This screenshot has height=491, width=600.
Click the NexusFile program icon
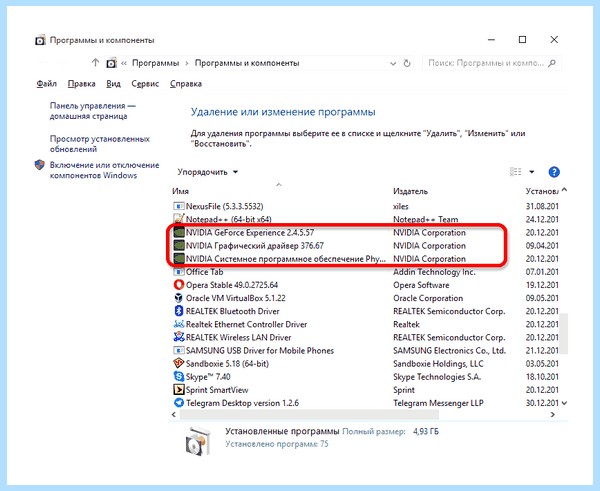tap(178, 206)
